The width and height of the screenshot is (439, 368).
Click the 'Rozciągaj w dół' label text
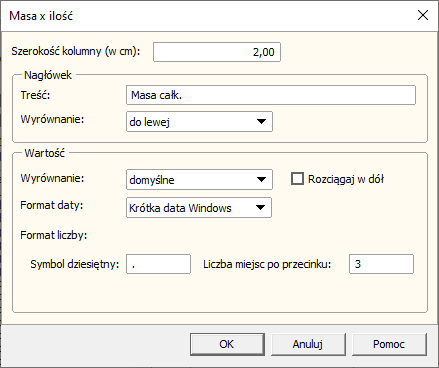pyautogui.click(x=346, y=179)
